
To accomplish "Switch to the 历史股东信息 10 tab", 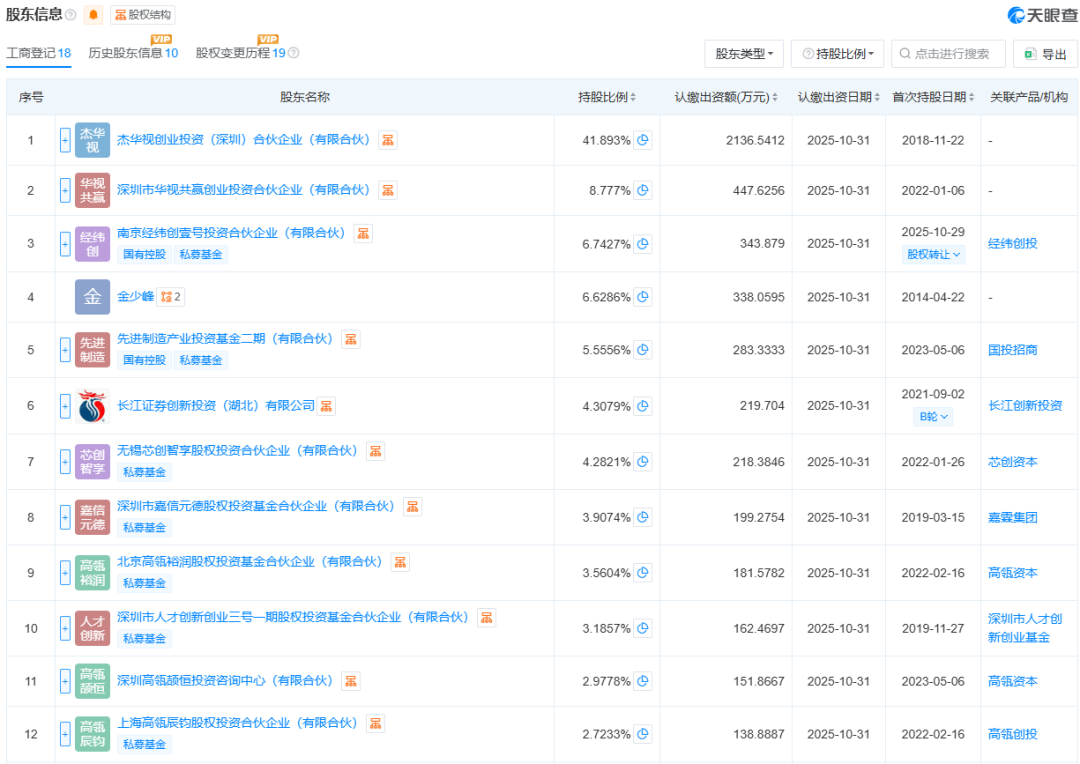I will (x=133, y=53).
